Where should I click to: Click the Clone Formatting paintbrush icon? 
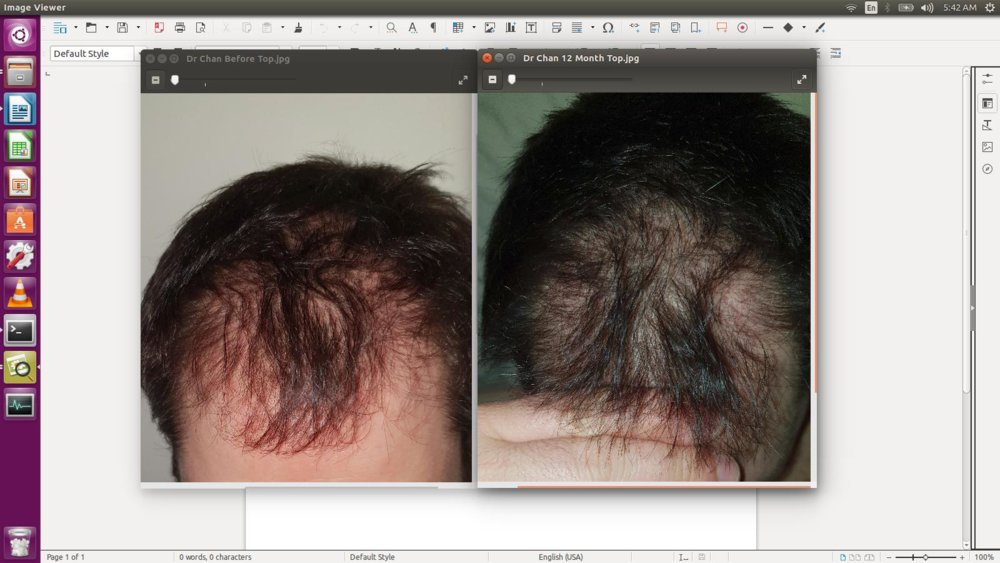(x=298, y=28)
